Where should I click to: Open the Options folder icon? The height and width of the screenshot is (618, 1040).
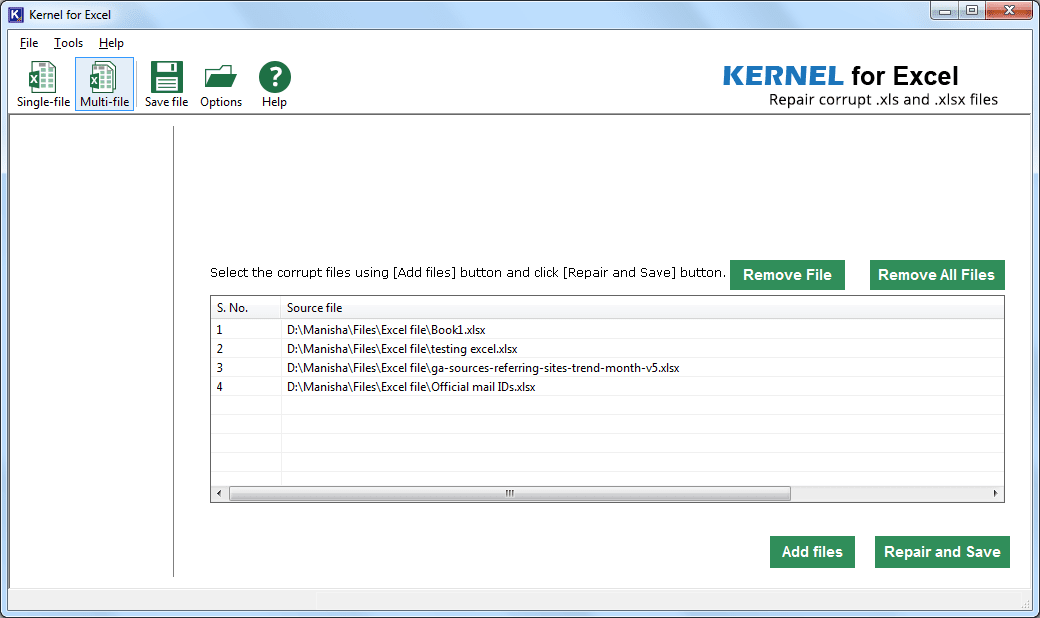(x=221, y=84)
